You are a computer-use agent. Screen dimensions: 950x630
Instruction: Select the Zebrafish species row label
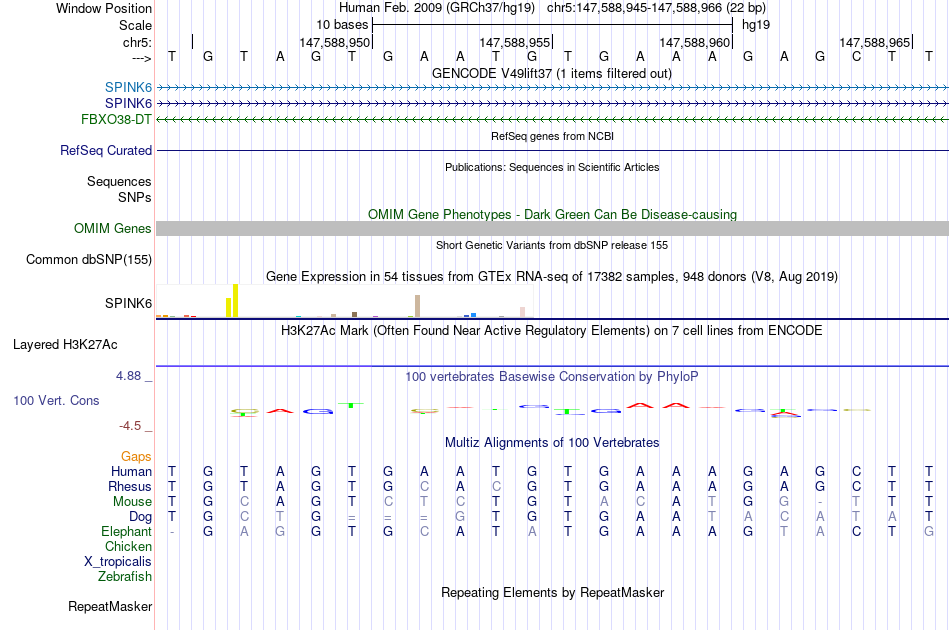pyautogui.click(x=125, y=576)
